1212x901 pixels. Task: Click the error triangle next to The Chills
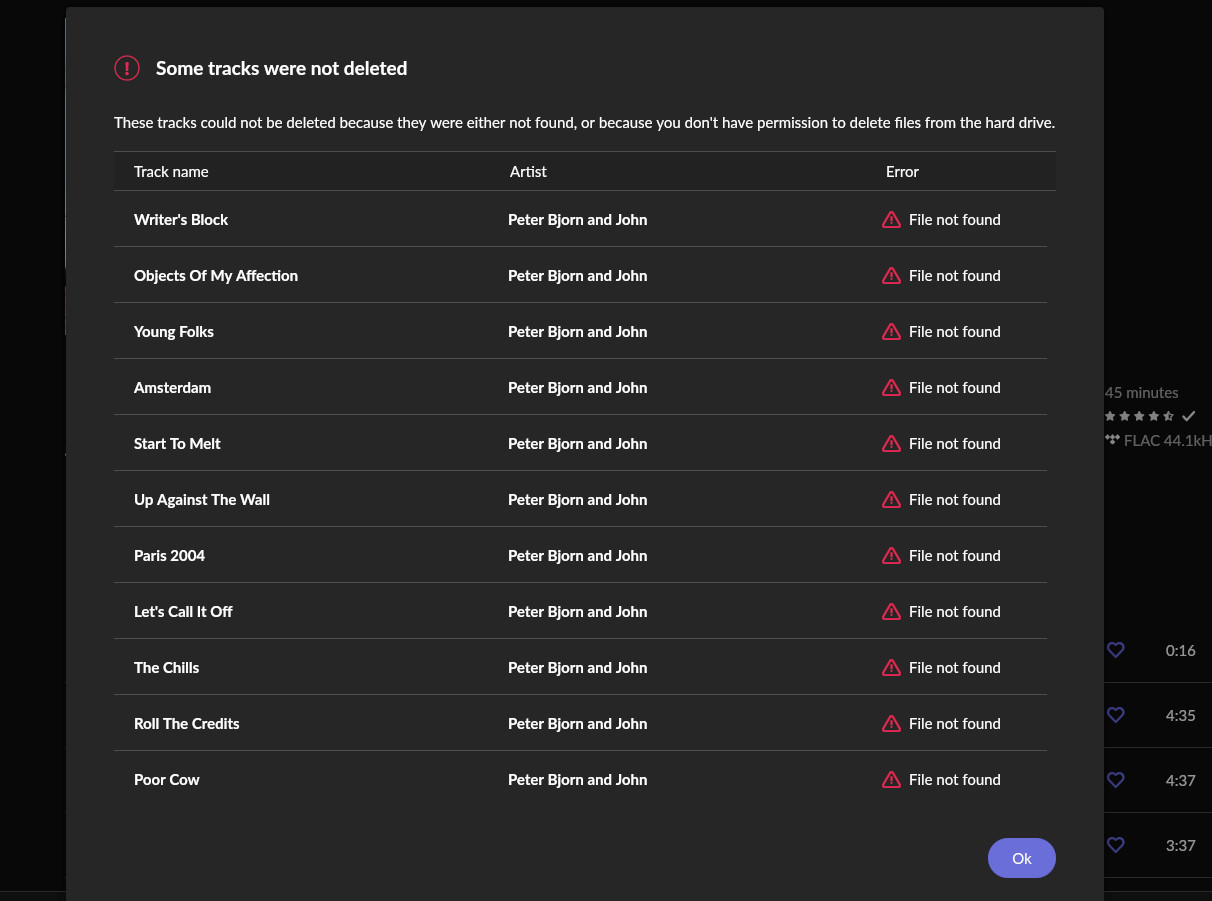[x=891, y=667]
